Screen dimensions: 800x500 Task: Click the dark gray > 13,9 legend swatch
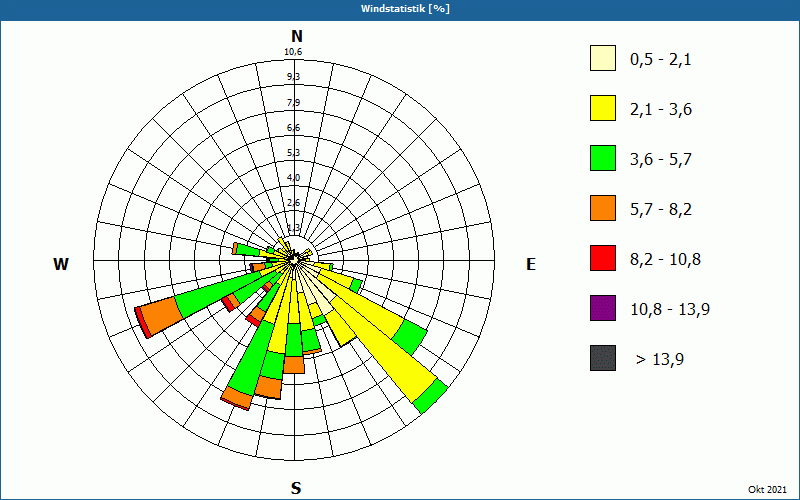pos(603,358)
